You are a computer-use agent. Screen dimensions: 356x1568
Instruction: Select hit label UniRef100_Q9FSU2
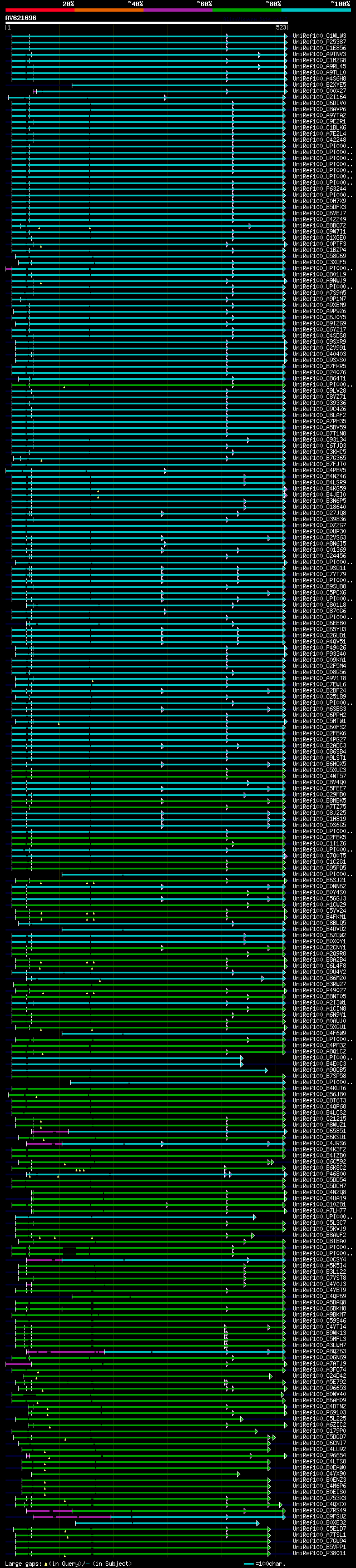pos(319,1516)
